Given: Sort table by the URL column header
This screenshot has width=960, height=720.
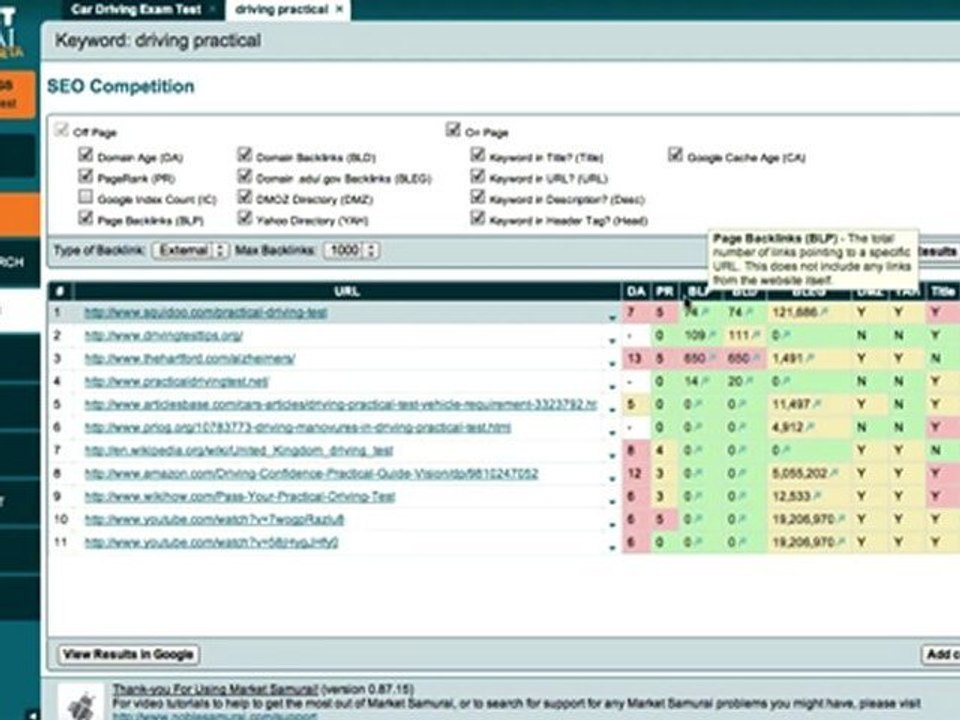Looking at the screenshot, I should pos(347,291).
